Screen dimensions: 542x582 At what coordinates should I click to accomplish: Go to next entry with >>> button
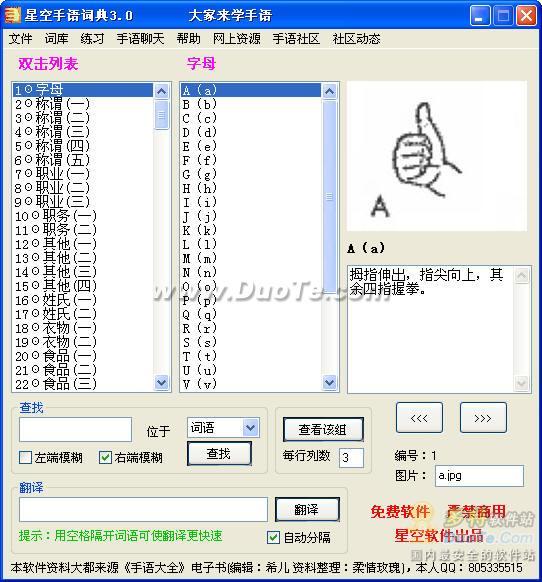point(483,418)
